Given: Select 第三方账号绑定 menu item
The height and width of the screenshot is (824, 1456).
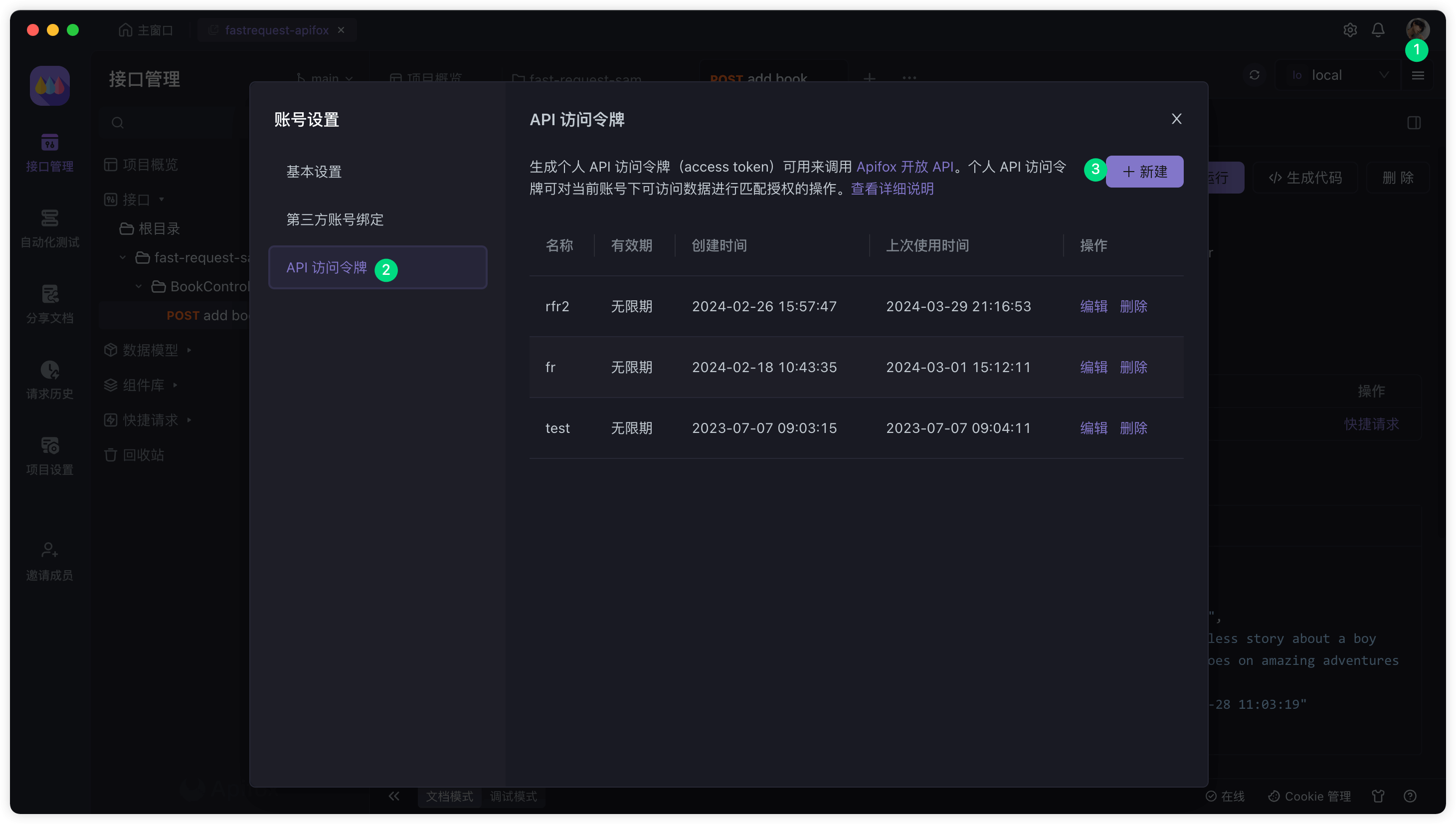Looking at the screenshot, I should [x=335, y=219].
